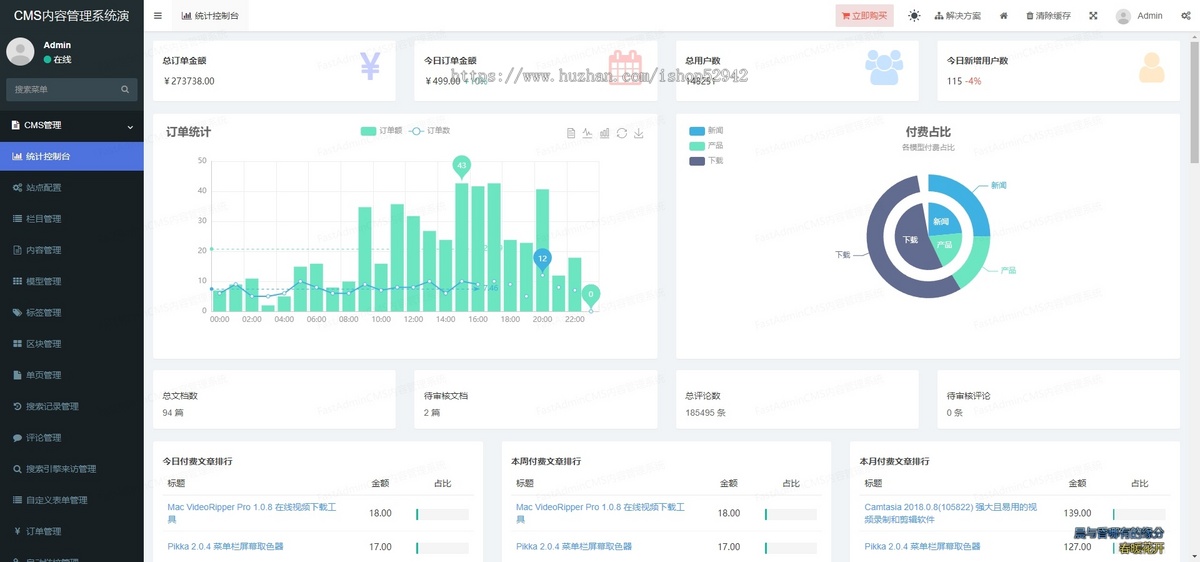Focus the 搜索菜单 search input
This screenshot has height=562, width=1200.
click(x=62, y=90)
